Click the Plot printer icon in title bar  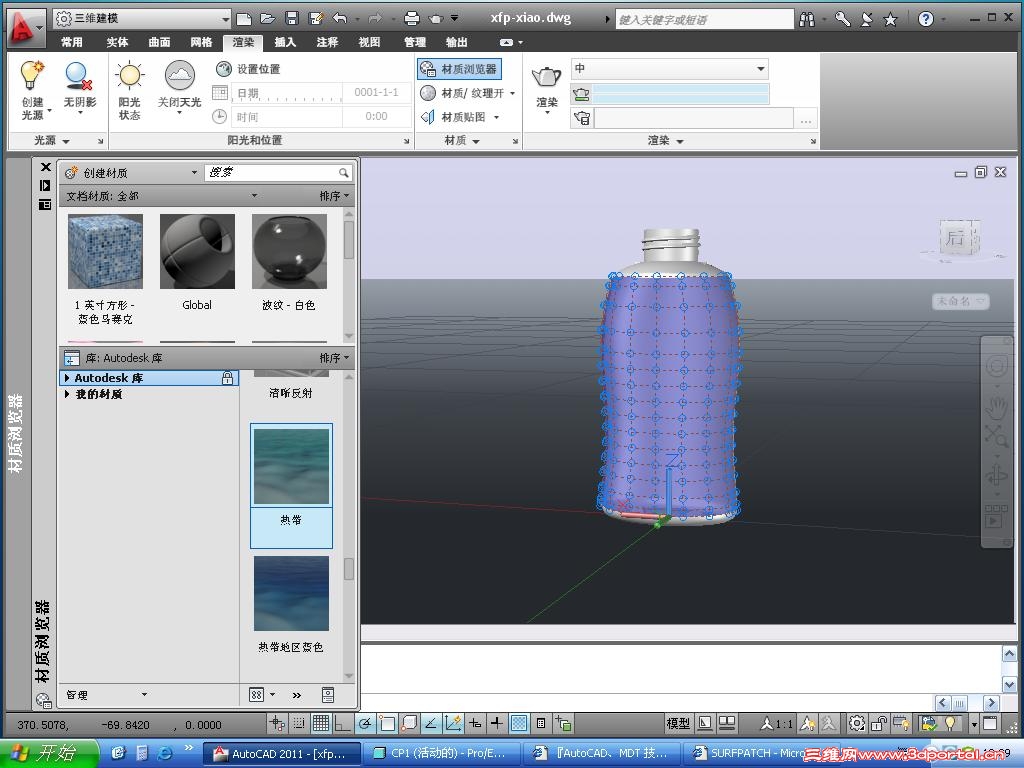point(411,18)
